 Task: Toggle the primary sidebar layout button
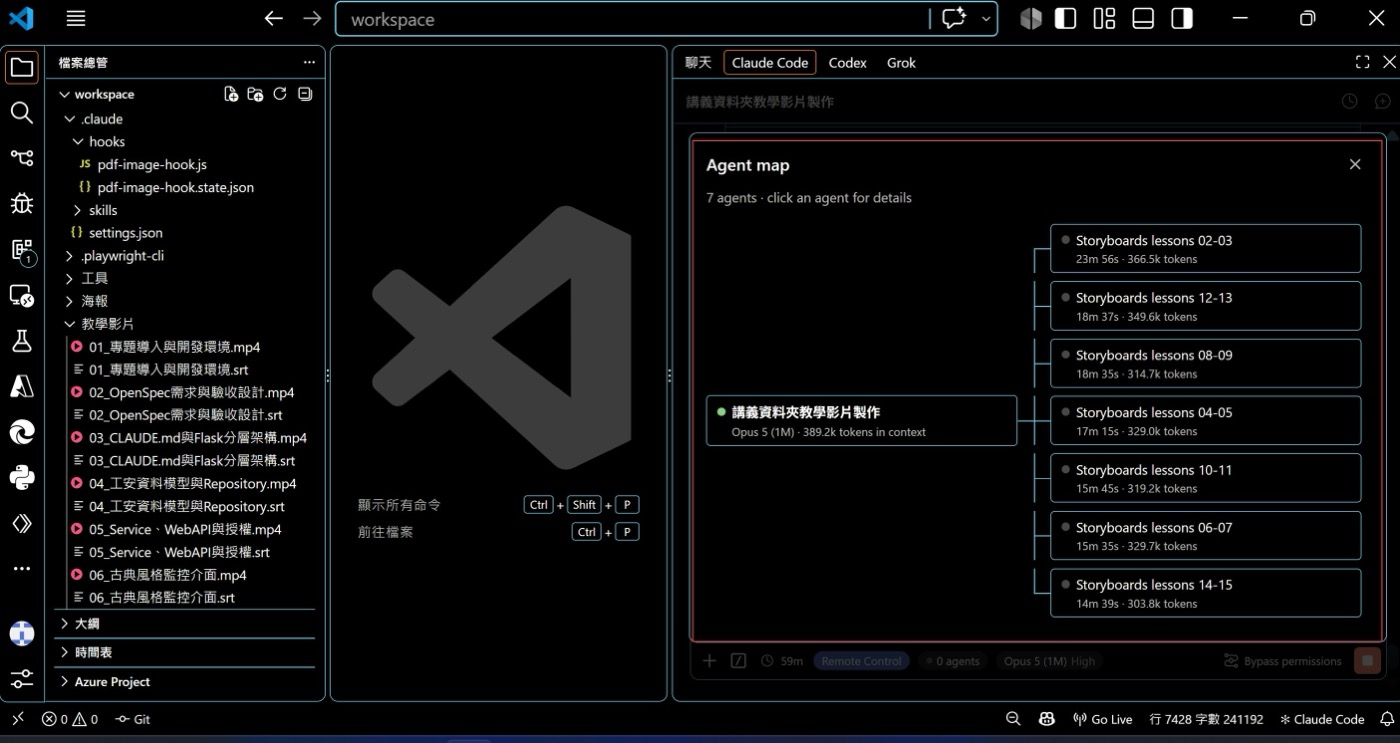(1066, 19)
